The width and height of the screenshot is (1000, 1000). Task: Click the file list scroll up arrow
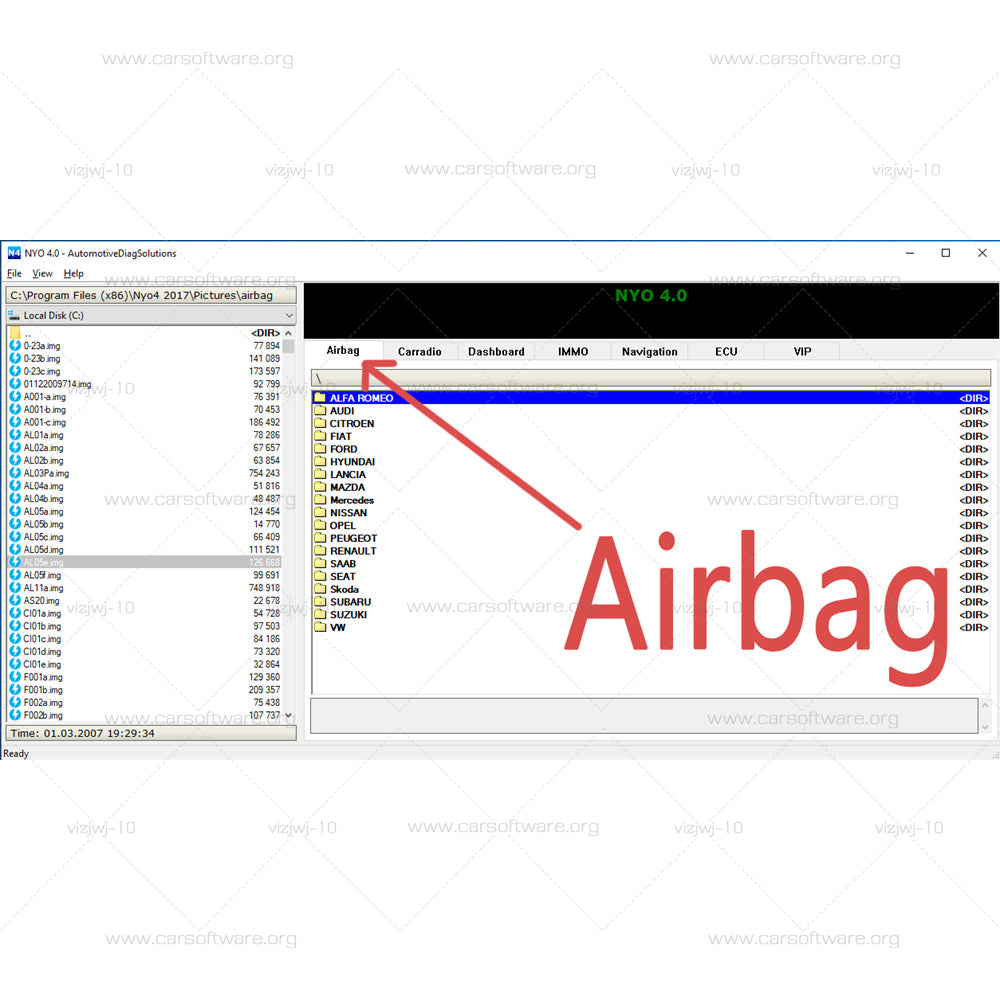coord(289,333)
